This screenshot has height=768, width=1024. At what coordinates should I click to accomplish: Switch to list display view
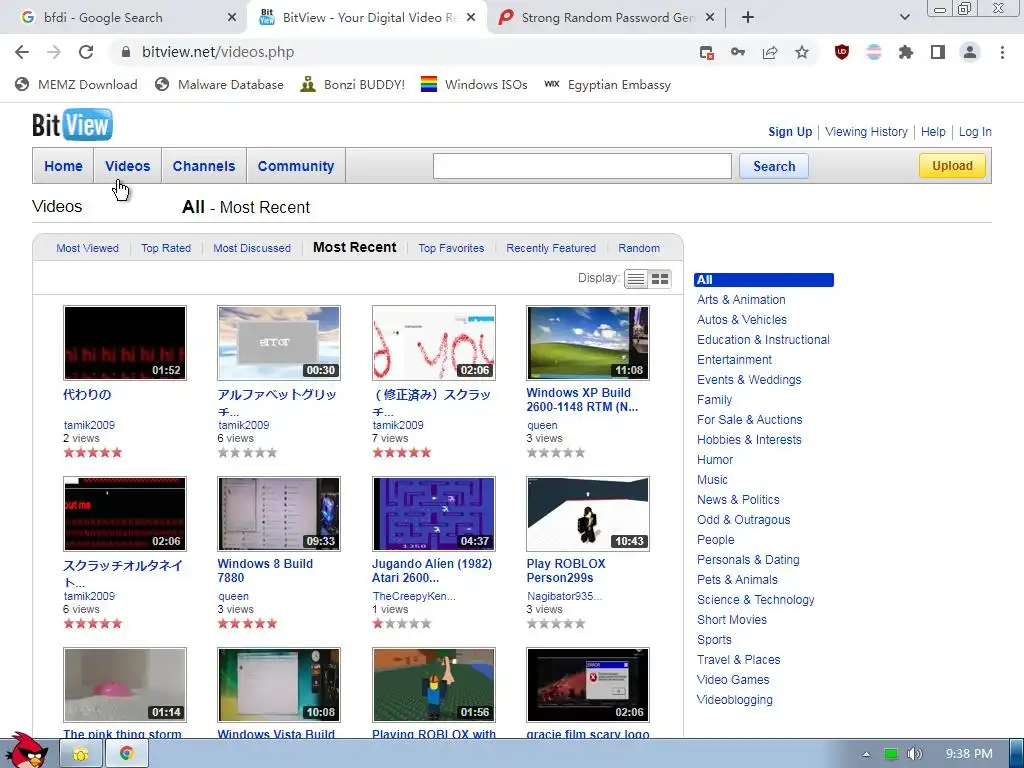pyautogui.click(x=635, y=279)
